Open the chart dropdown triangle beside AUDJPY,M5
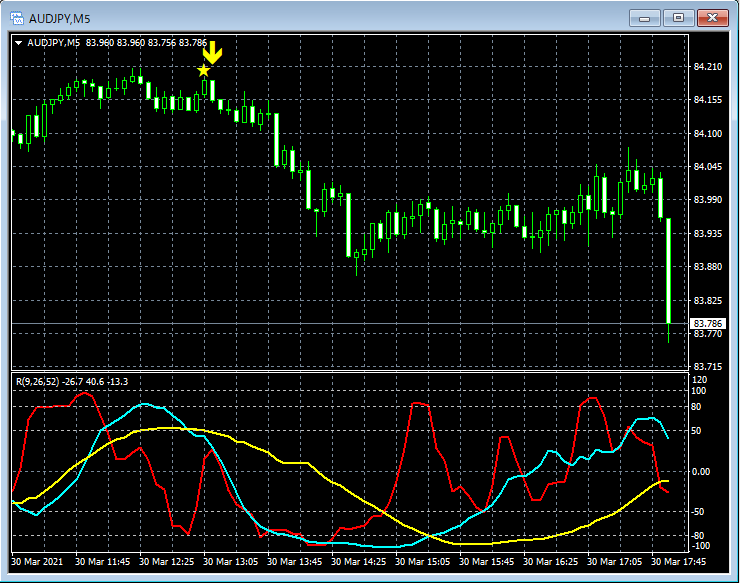Viewport: 741px width, 583px height. pyautogui.click(x=19, y=43)
